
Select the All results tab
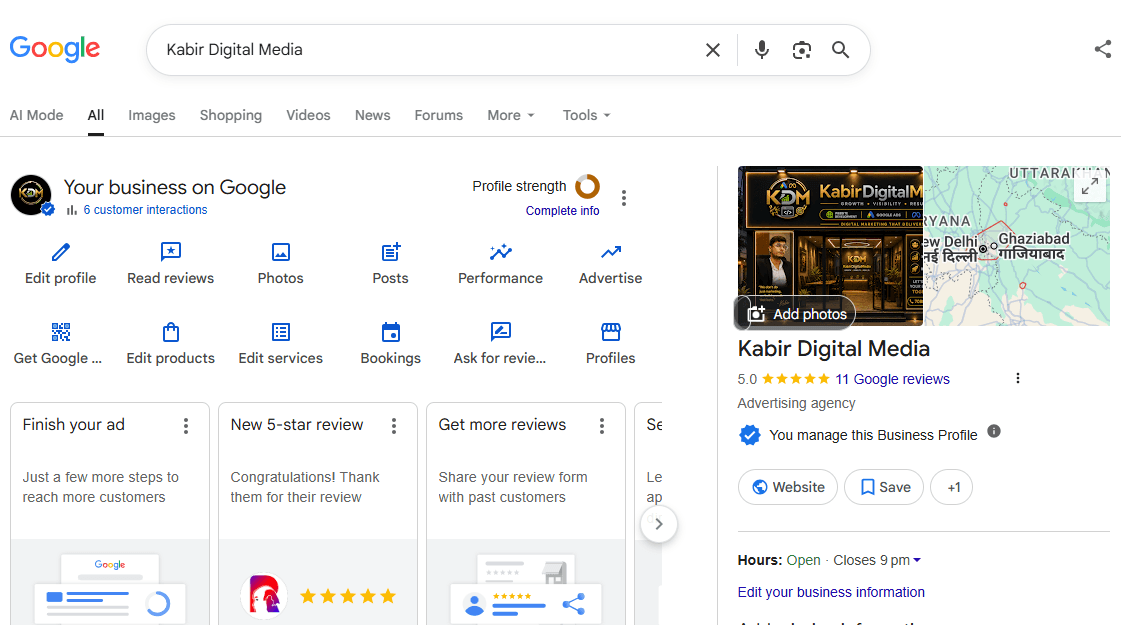pyautogui.click(x=96, y=115)
